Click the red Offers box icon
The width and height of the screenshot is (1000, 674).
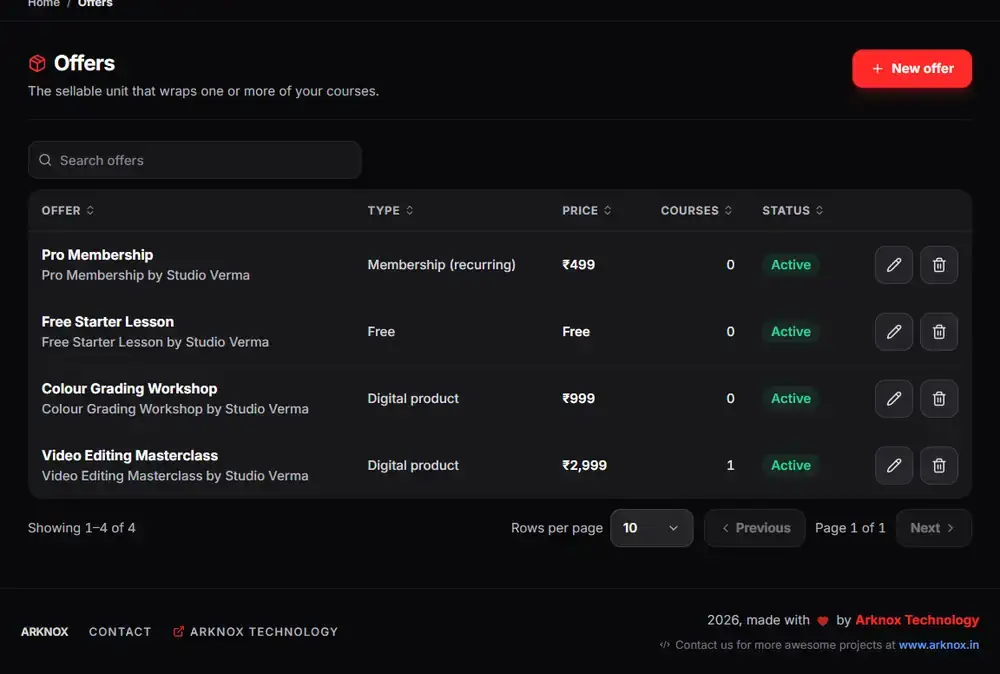click(37, 63)
